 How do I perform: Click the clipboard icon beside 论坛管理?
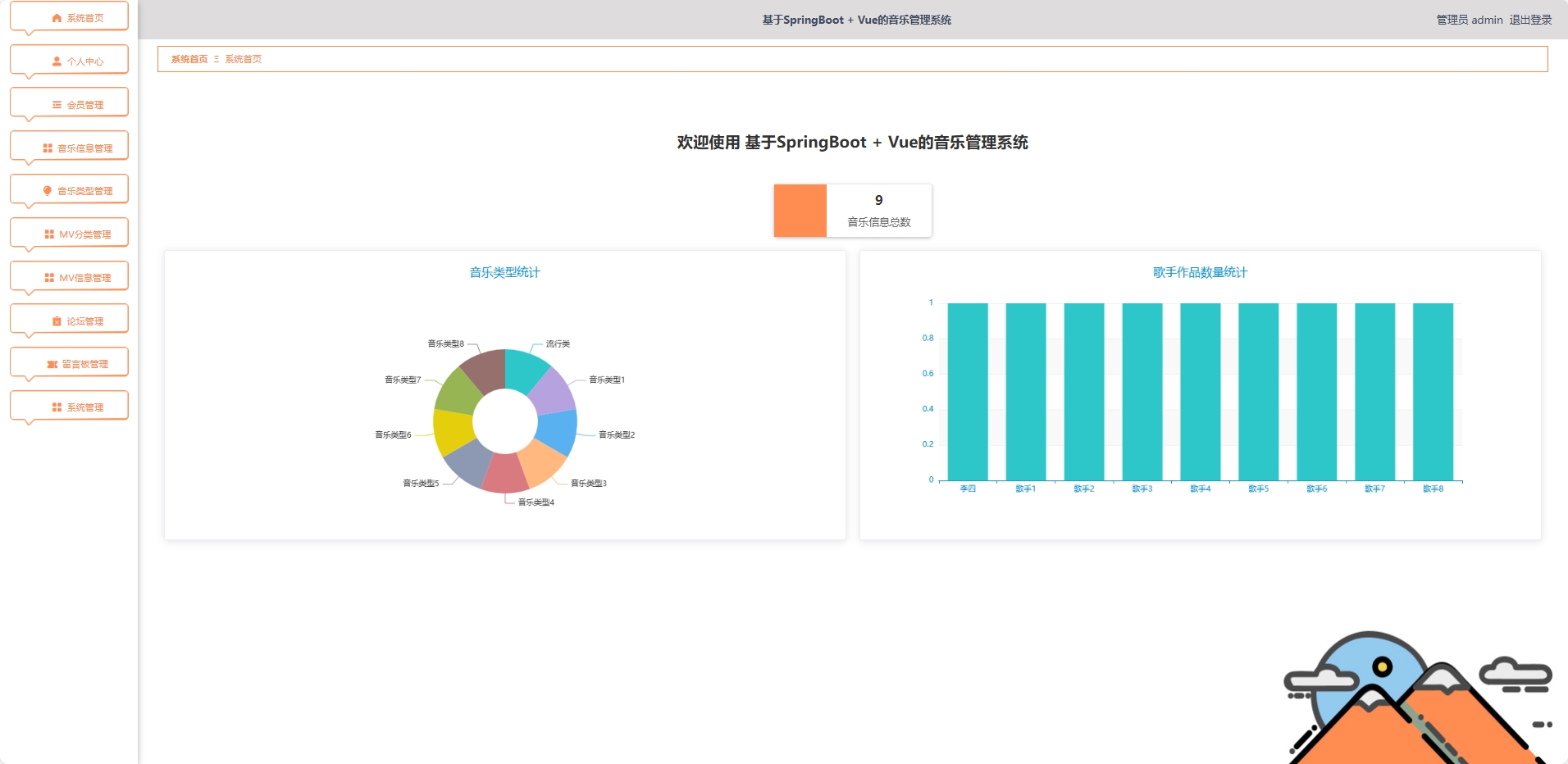click(57, 321)
